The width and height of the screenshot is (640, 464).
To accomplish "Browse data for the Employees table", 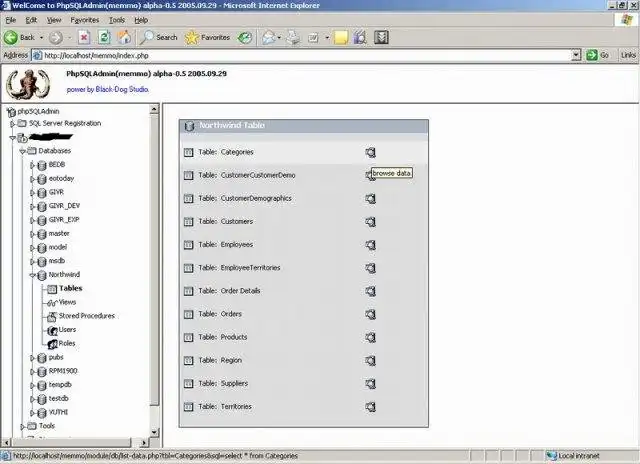I will pyautogui.click(x=370, y=245).
